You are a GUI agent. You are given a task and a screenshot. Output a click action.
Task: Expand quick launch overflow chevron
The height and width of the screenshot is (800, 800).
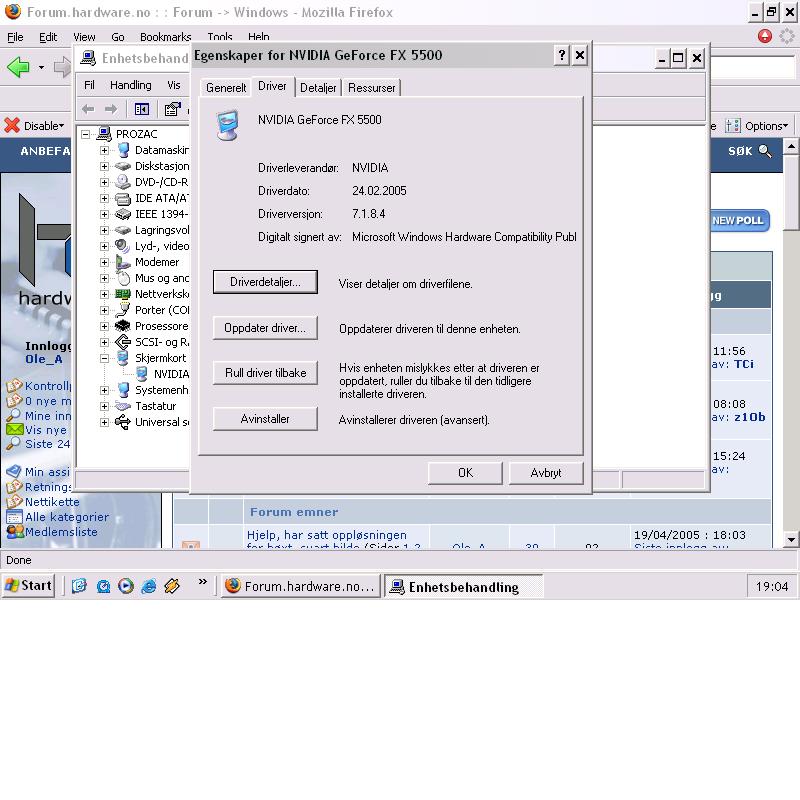(203, 582)
